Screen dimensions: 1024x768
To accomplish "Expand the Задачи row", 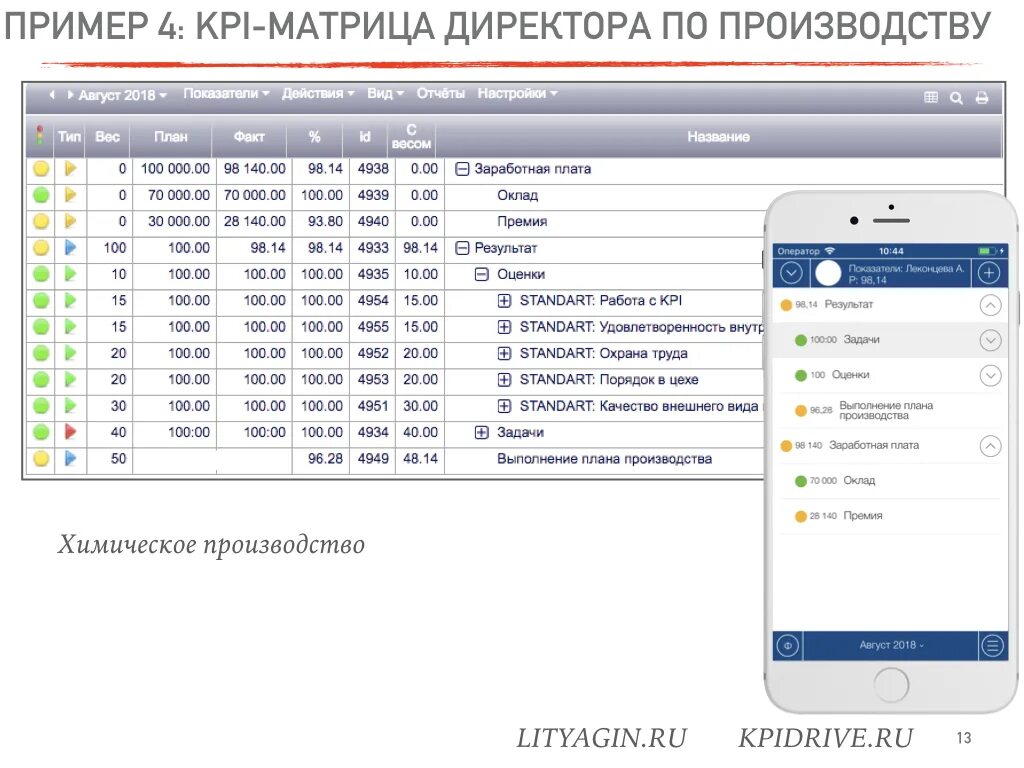I will click(x=481, y=432).
